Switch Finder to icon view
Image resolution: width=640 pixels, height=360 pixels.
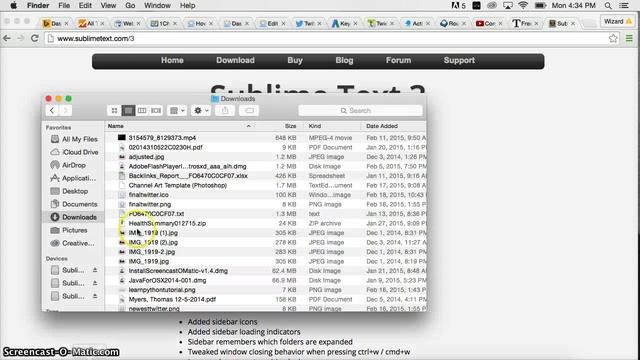click(114, 111)
